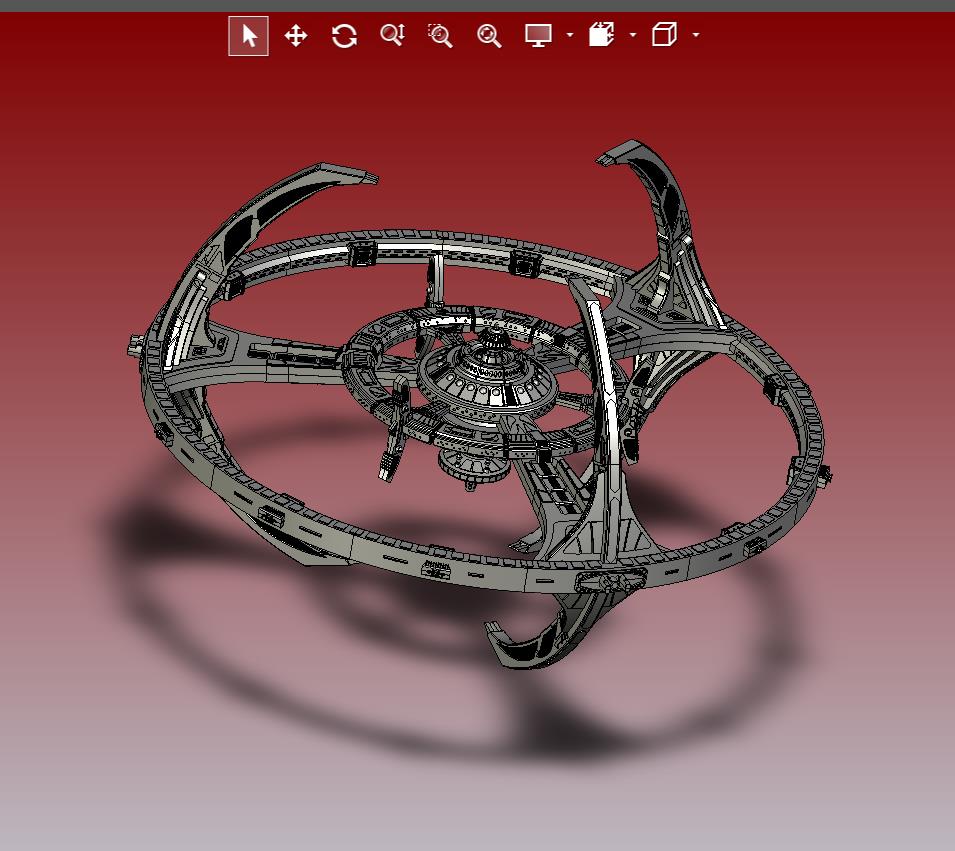The width and height of the screenshot is (955, 851).
Task: Choose the zoom in/out magnifier tool
Action: pyautogui.click(x=392, y=35)
